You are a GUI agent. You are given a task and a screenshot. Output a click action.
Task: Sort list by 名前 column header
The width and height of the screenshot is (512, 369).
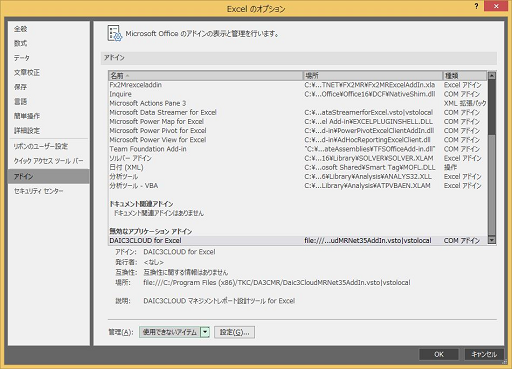pos(206,76)
